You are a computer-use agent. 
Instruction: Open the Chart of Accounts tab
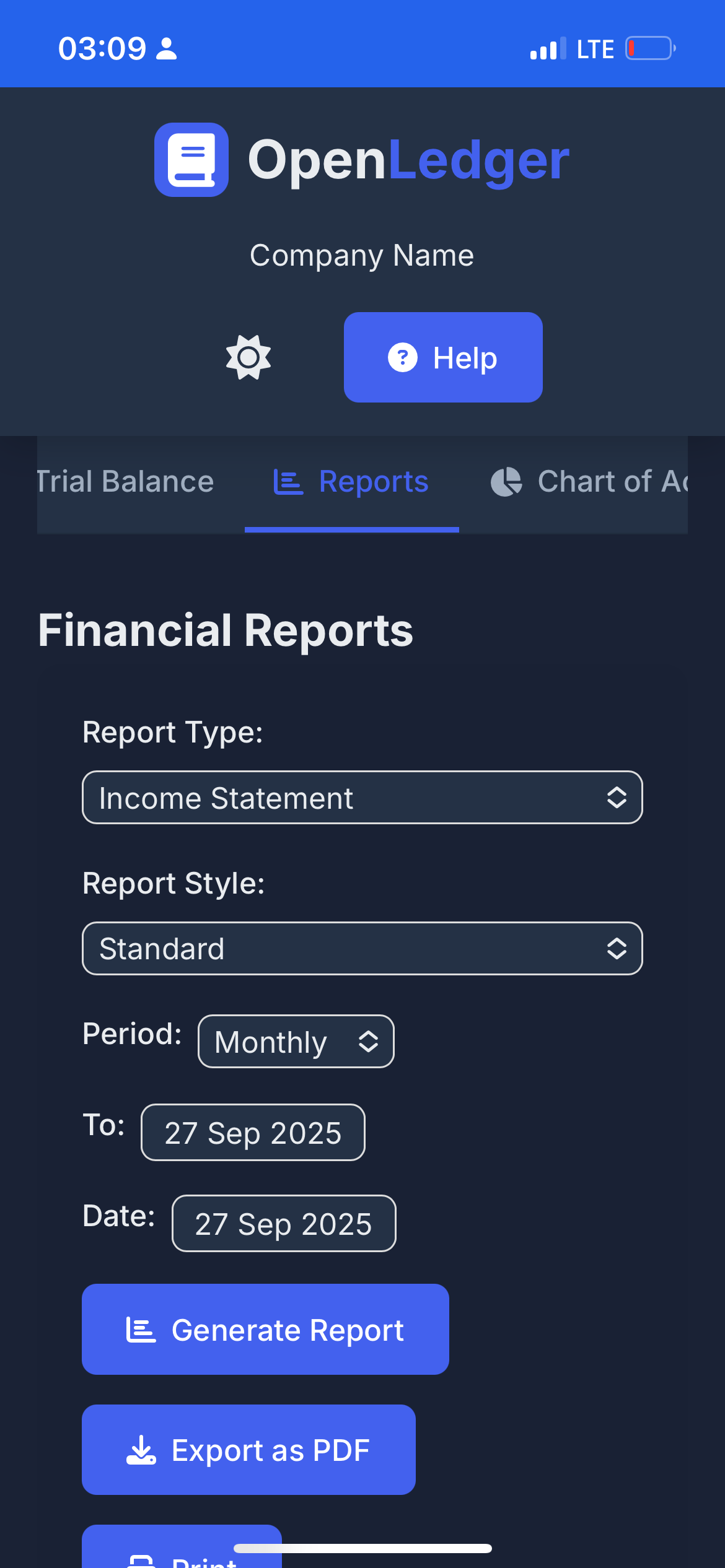pos(589,482)
